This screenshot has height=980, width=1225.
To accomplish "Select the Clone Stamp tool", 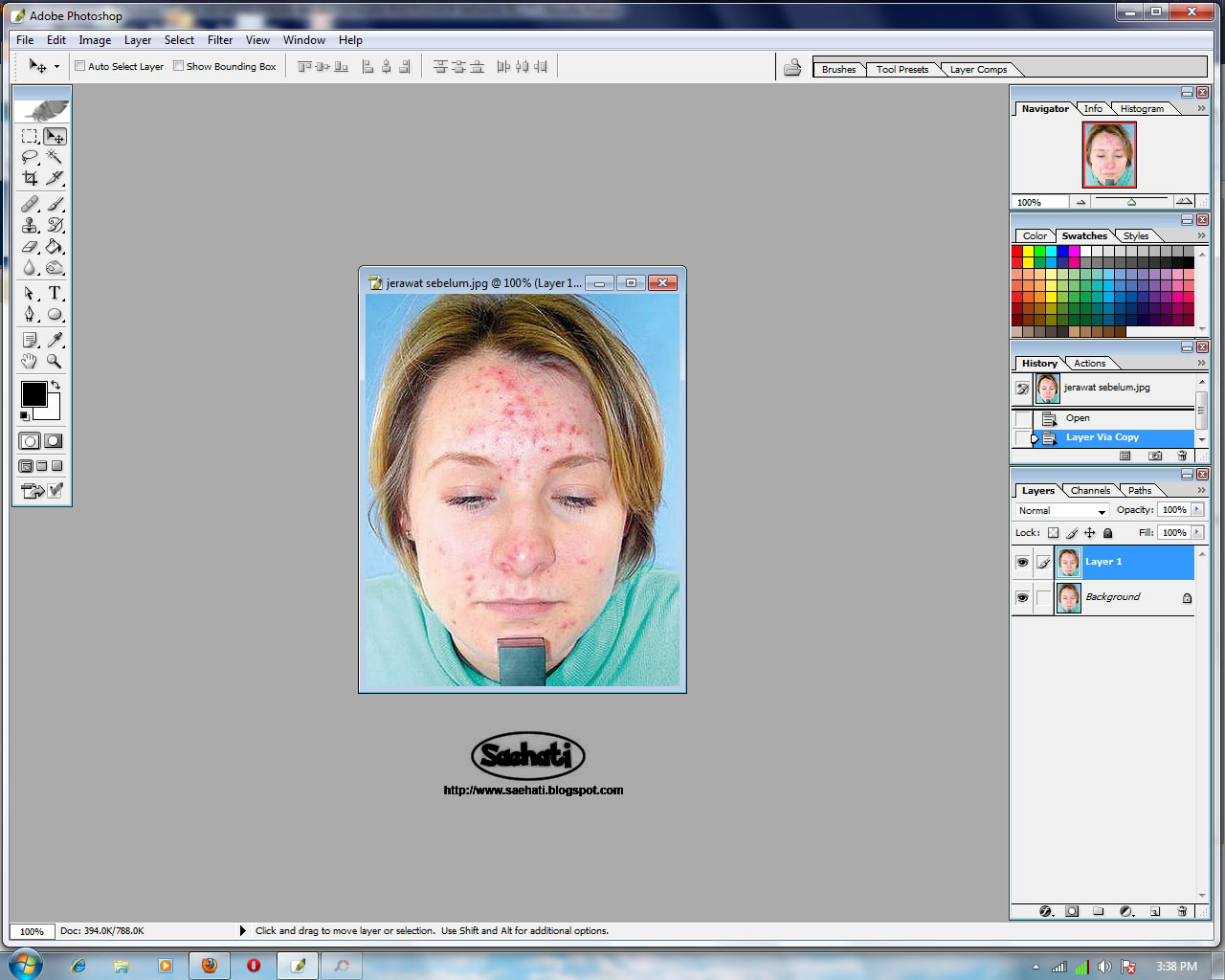I will pos(30,226).
